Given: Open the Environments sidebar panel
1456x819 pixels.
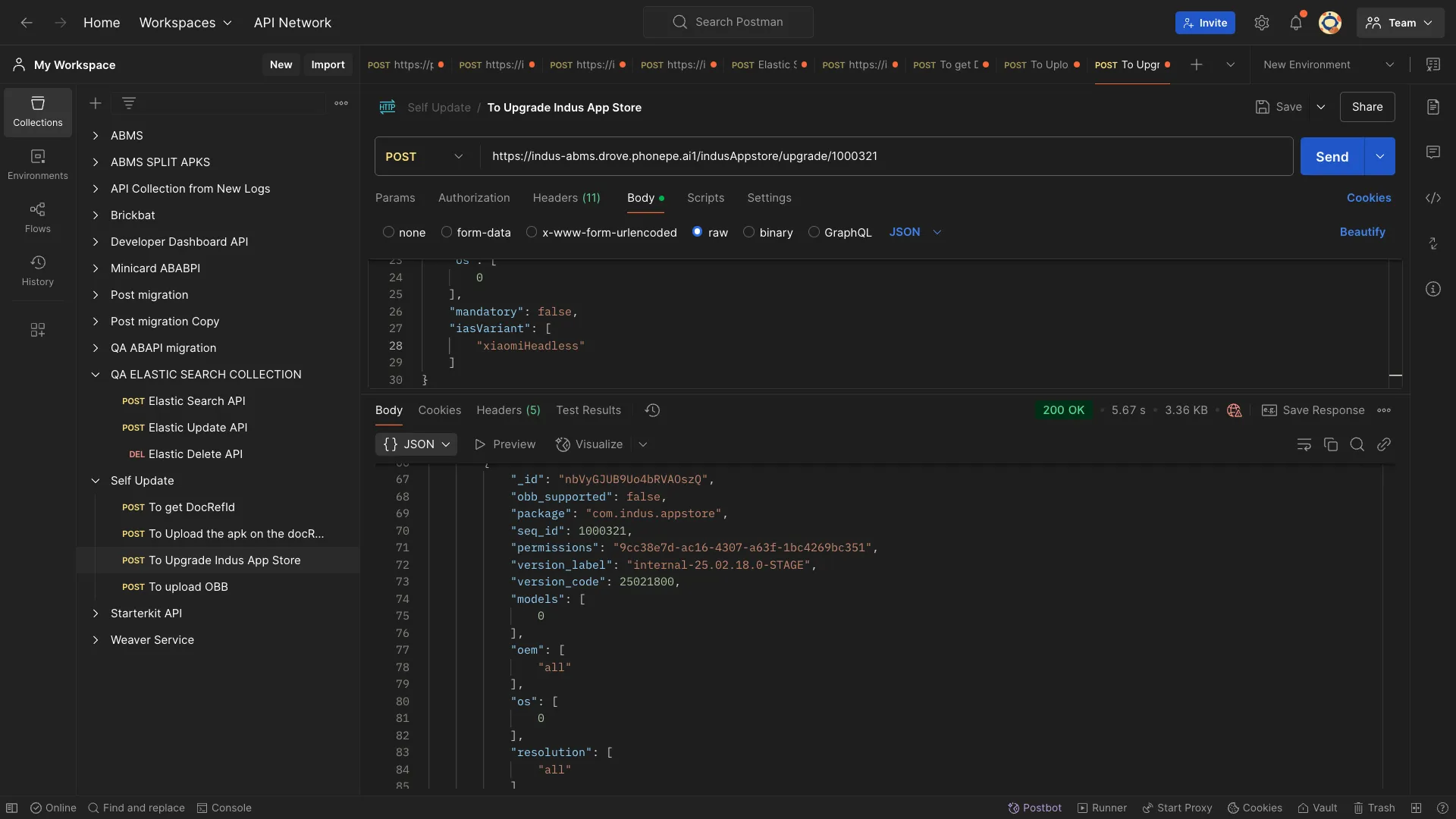Looking at the screenshot, I should (38, 165).
